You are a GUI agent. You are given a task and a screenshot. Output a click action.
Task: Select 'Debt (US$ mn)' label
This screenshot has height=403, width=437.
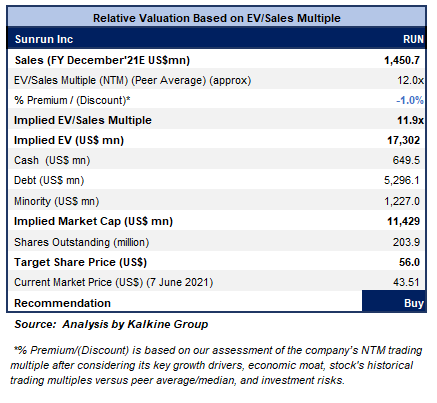coord(49,180)
